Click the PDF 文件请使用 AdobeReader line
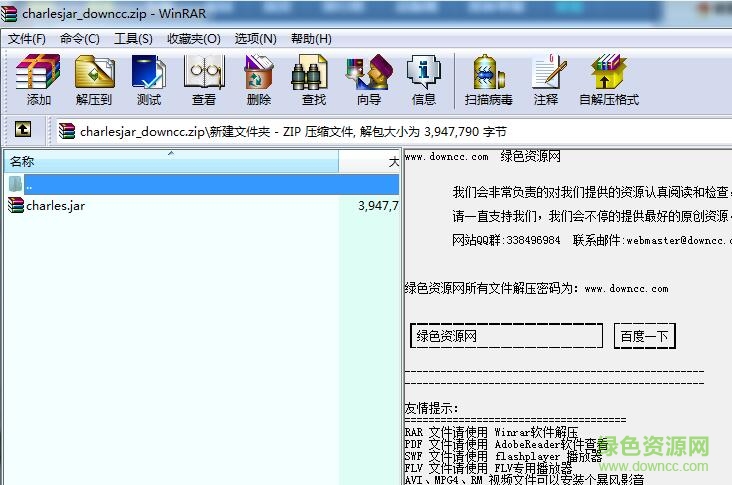The width and height of the screenshot is (732, 485). [x=506, y=444]
